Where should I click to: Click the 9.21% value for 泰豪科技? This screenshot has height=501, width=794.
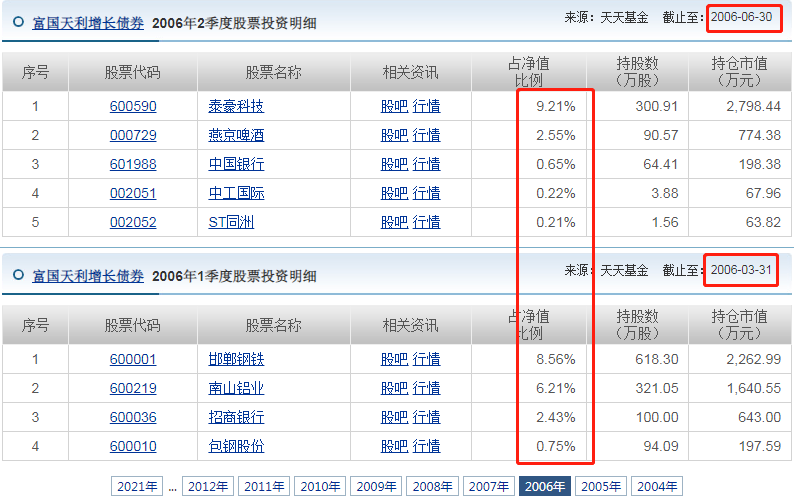555,106
